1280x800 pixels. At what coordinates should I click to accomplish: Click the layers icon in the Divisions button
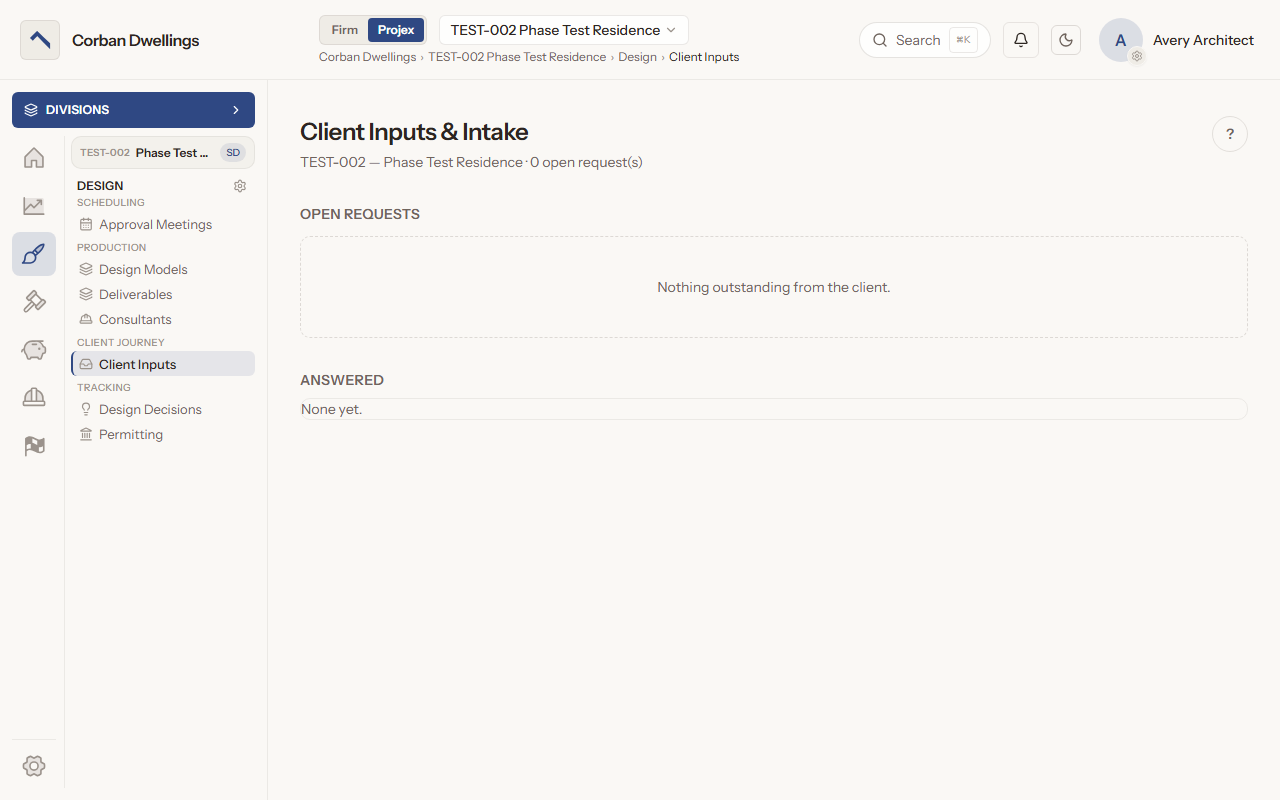pyautogui.click(x=31, y=110)
